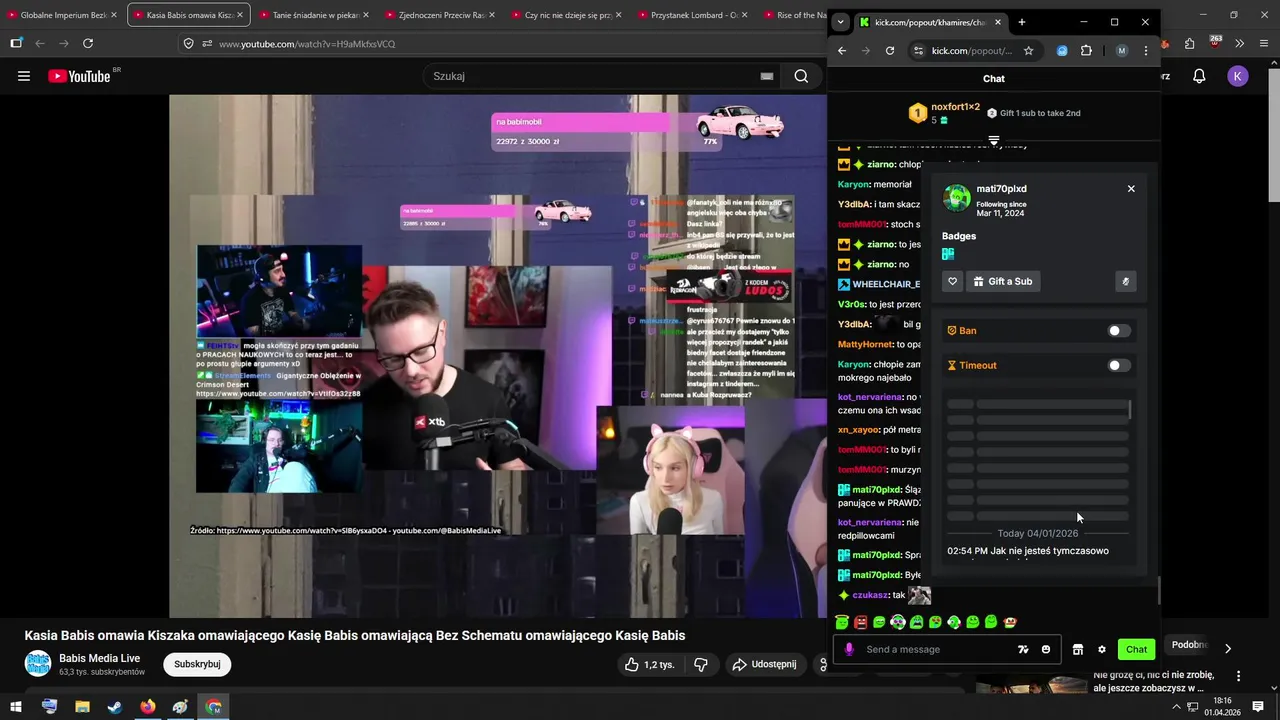Screen dimensions: 1280x720
Task: Open a new tab in Kick Chrome window
Action: (x=1021, y=22)
